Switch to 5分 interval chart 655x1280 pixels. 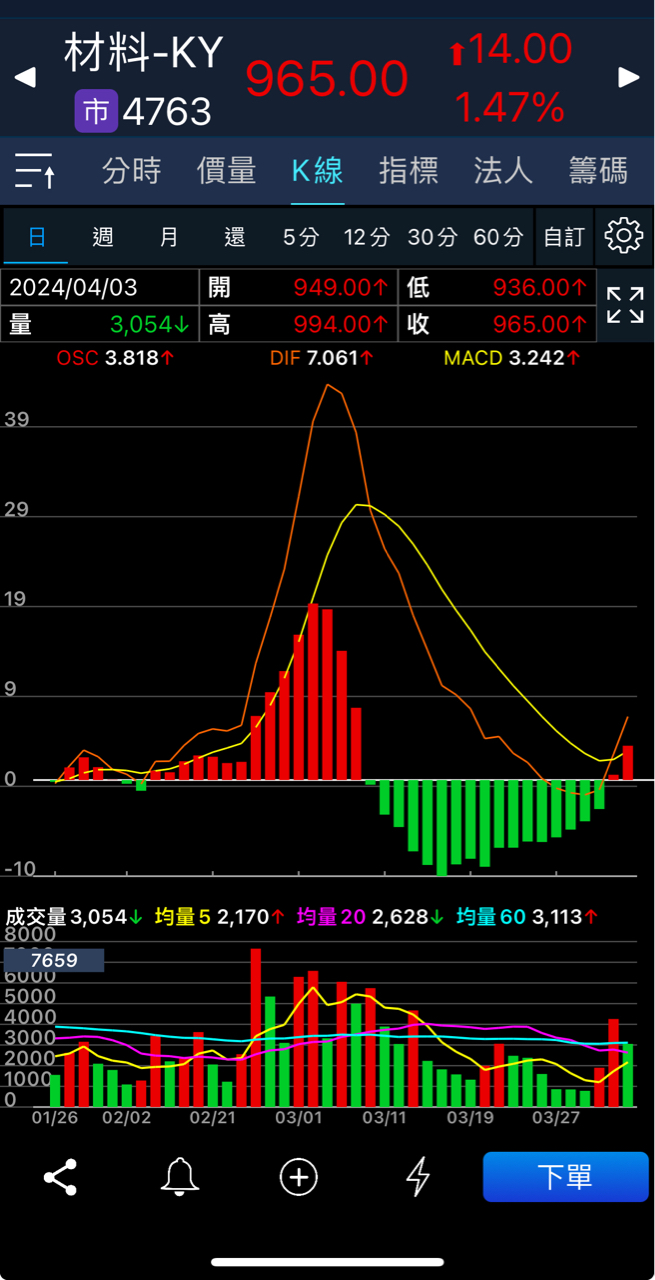[300, 237]
